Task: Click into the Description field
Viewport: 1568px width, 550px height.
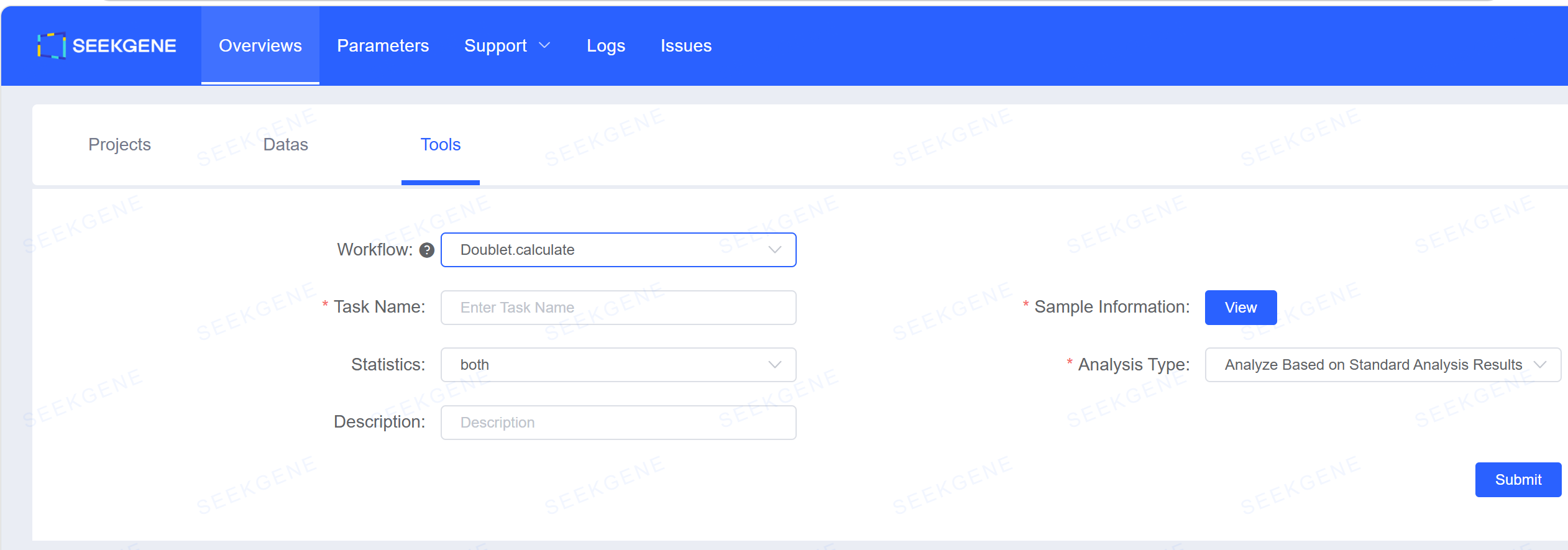Action: [x=618, y=423]
